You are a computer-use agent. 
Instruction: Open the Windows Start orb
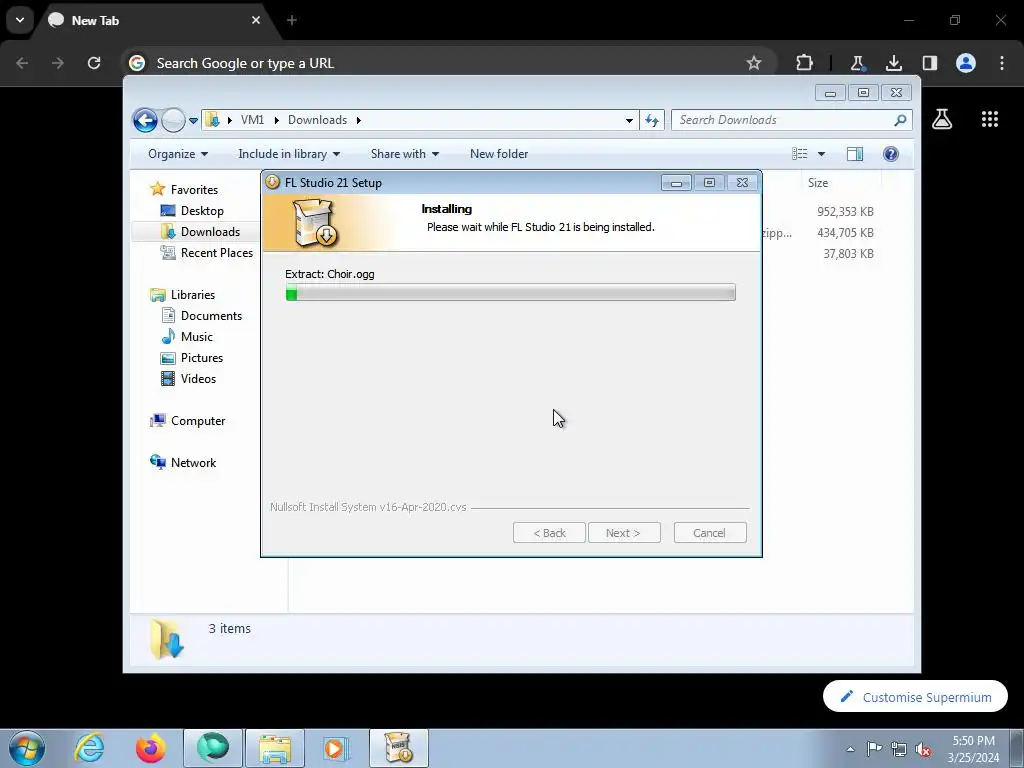[x=27, y=748]
